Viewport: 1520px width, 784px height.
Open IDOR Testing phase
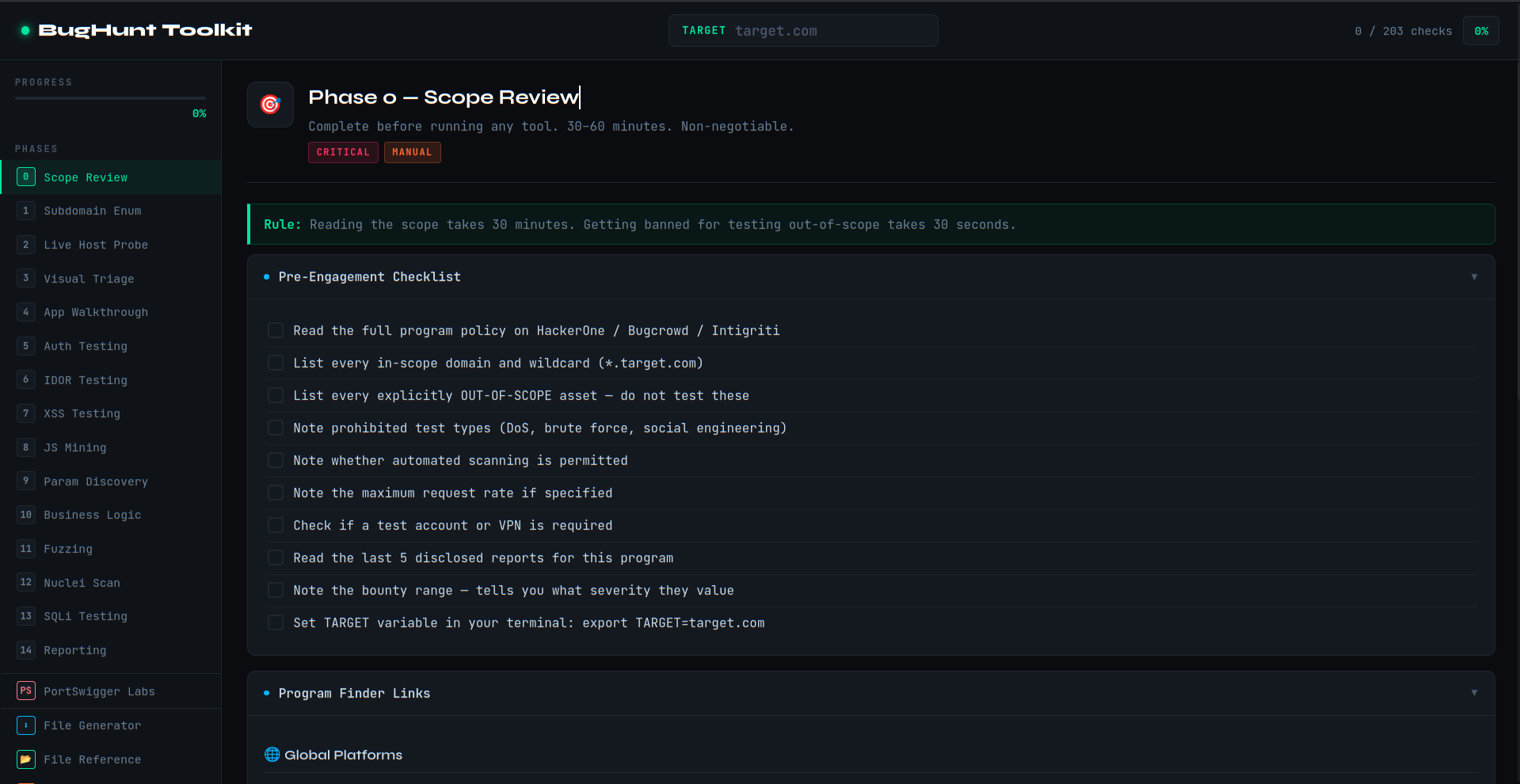coord(111,379)
